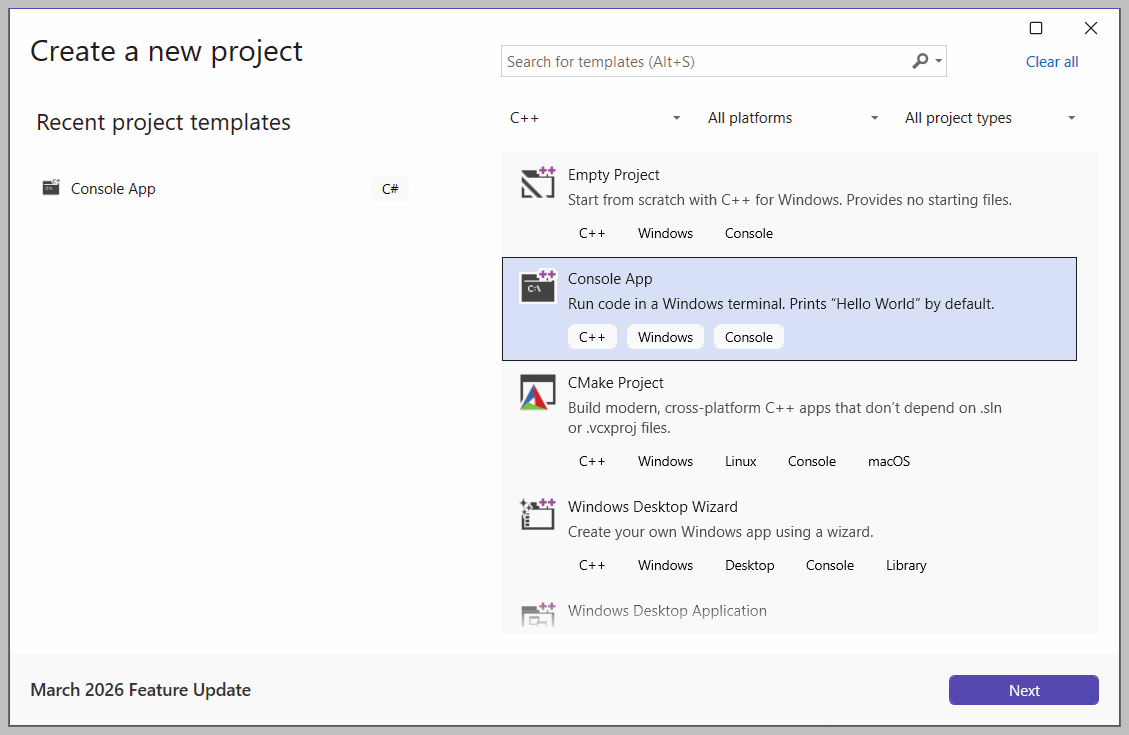1129x735 pixels.
Task: Click the Console App C++ template icon
Action: click(538, 287)
